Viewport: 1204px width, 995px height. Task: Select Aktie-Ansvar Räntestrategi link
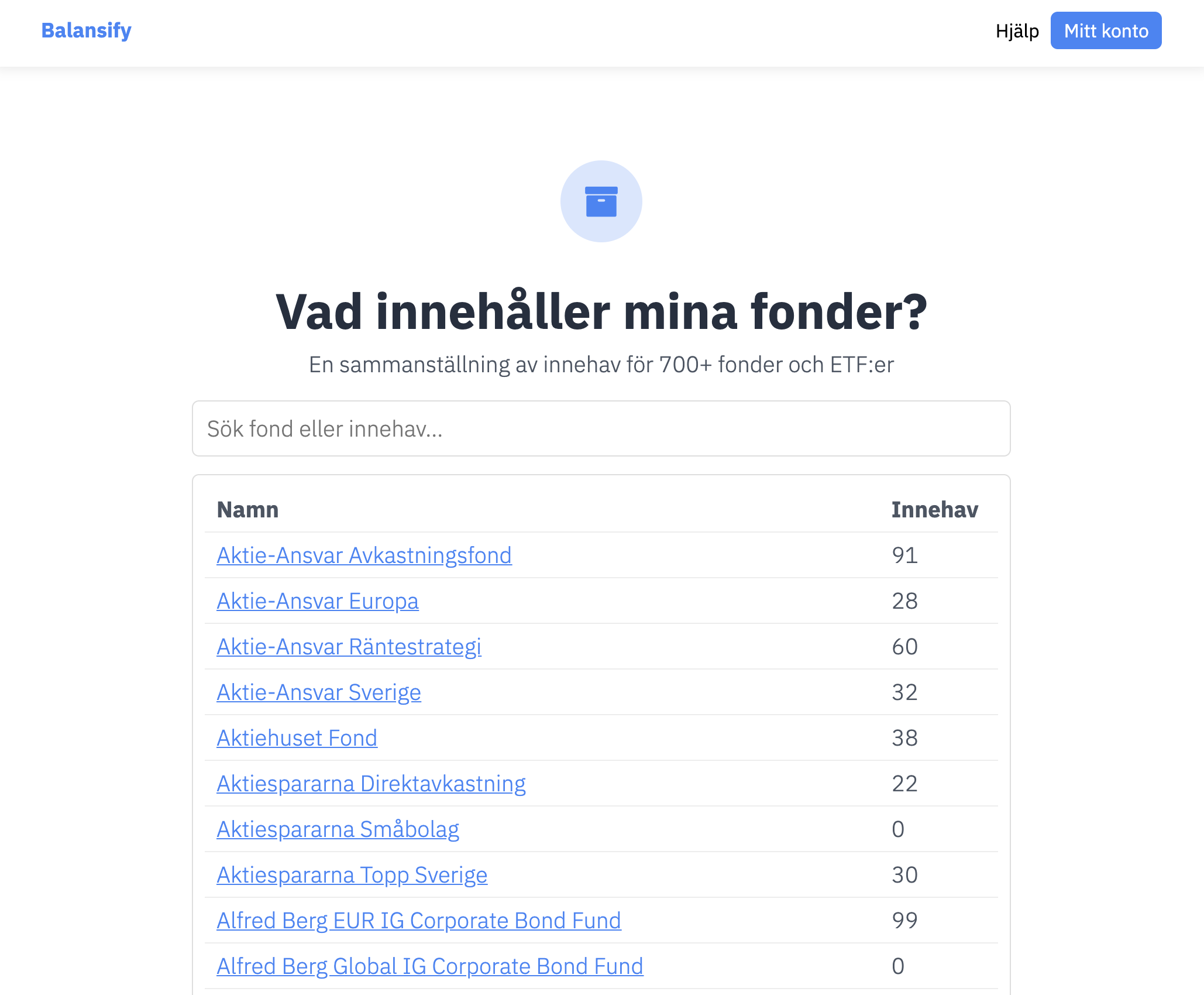coord(349,647)
